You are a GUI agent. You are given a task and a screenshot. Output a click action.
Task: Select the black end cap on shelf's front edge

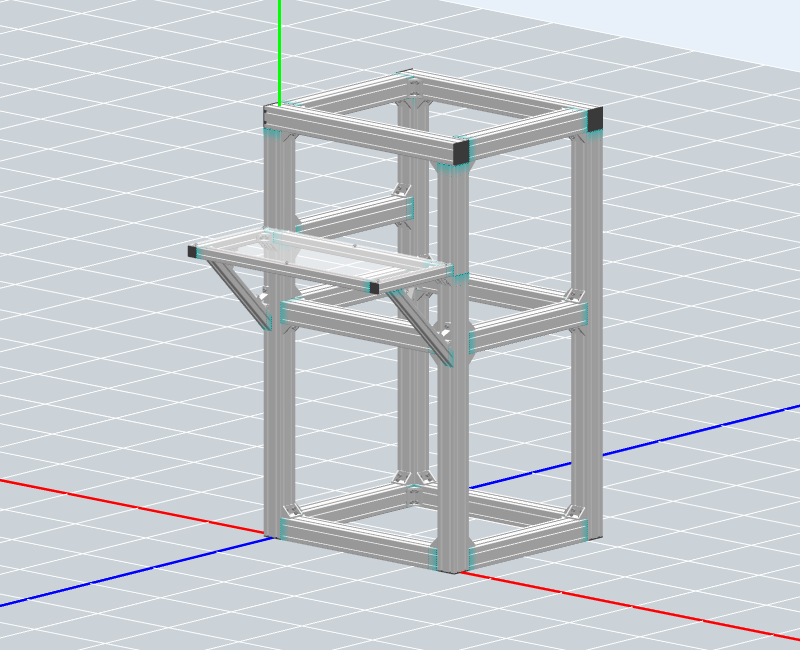click(374, 288)
